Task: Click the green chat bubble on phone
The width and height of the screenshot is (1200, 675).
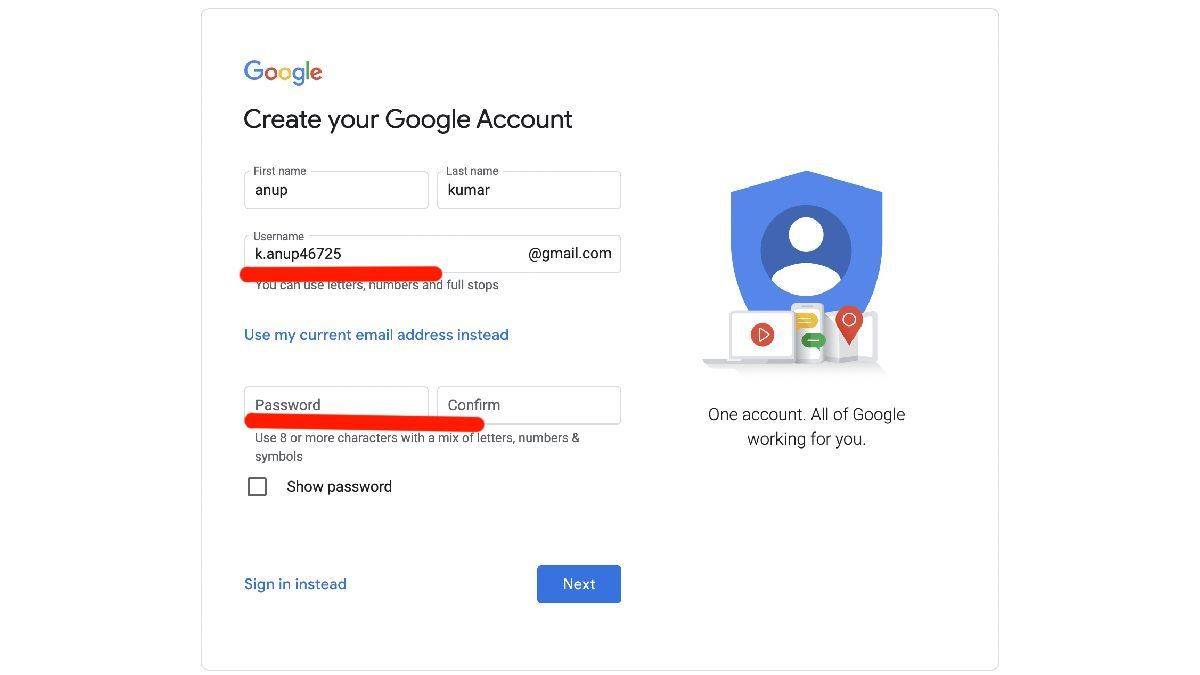Action: 813,341
